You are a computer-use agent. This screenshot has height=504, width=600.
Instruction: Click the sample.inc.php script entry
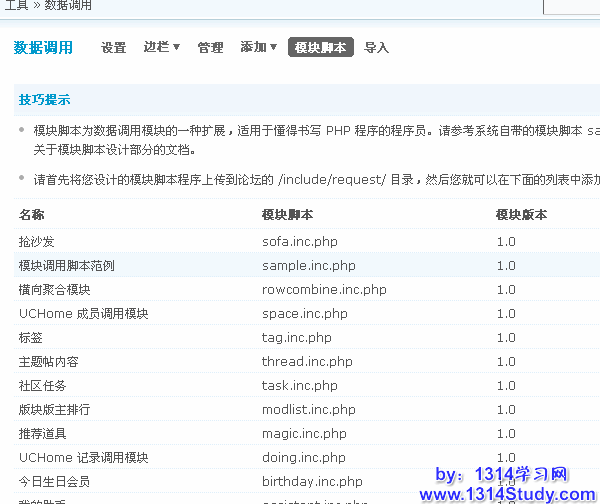(x=308, y=266)
